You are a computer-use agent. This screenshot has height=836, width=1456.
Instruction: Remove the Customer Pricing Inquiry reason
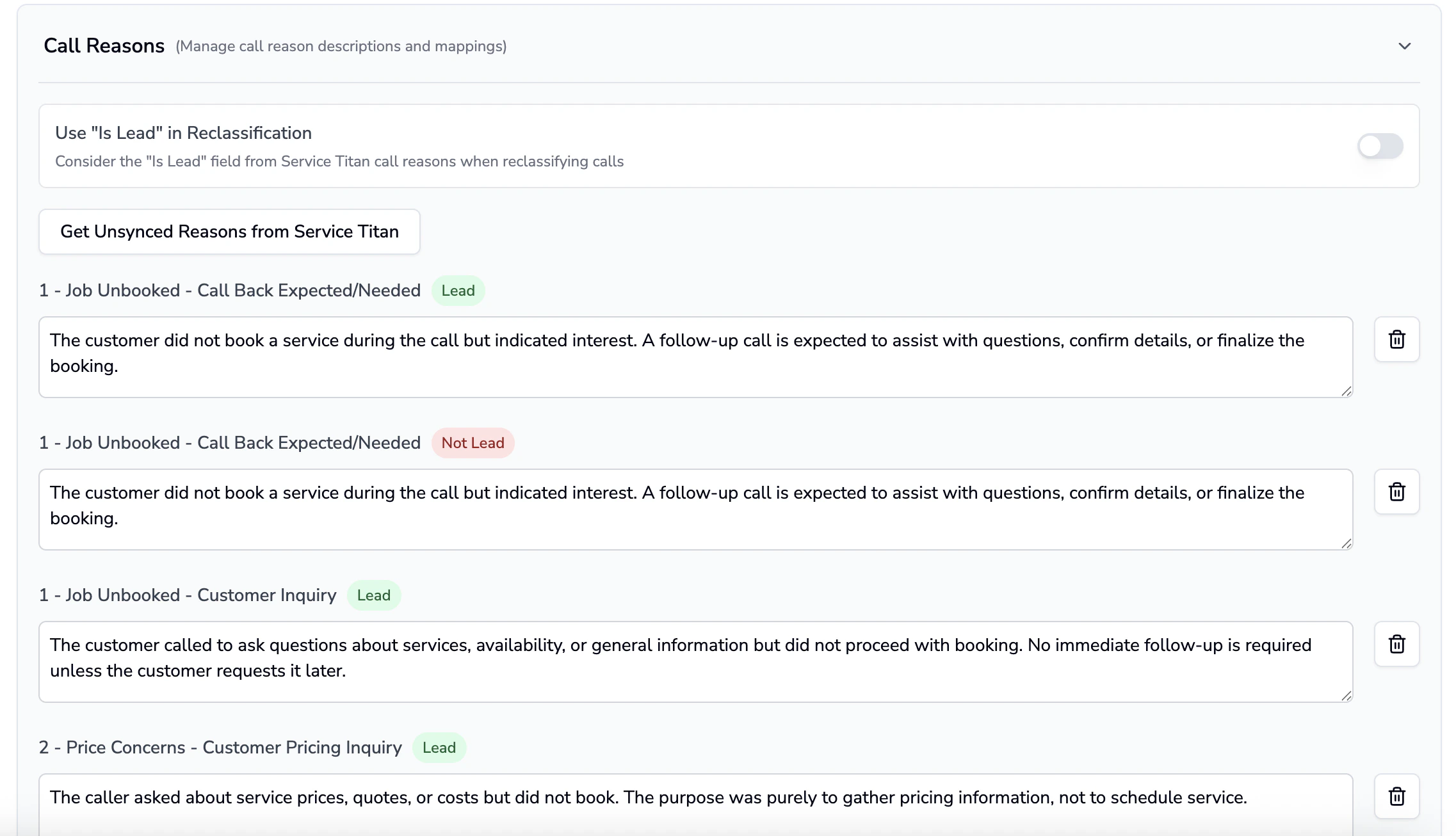(x=1396, y=796)
